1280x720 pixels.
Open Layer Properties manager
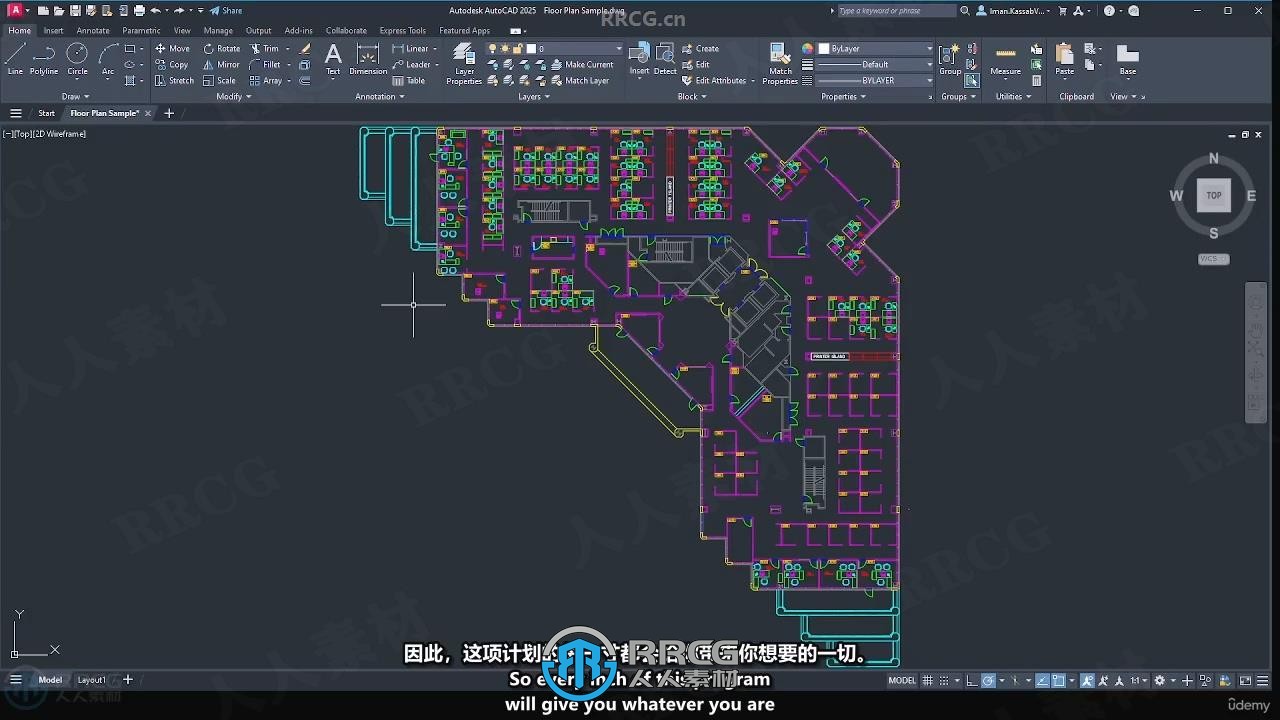click(464, 64)
